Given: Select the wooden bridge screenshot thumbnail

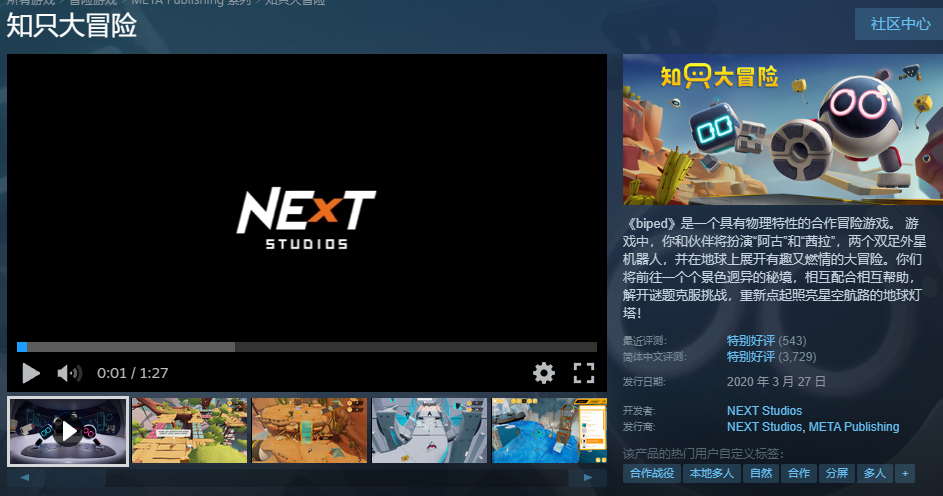Looking at the screenshot, I should click(x=189, y=430).
